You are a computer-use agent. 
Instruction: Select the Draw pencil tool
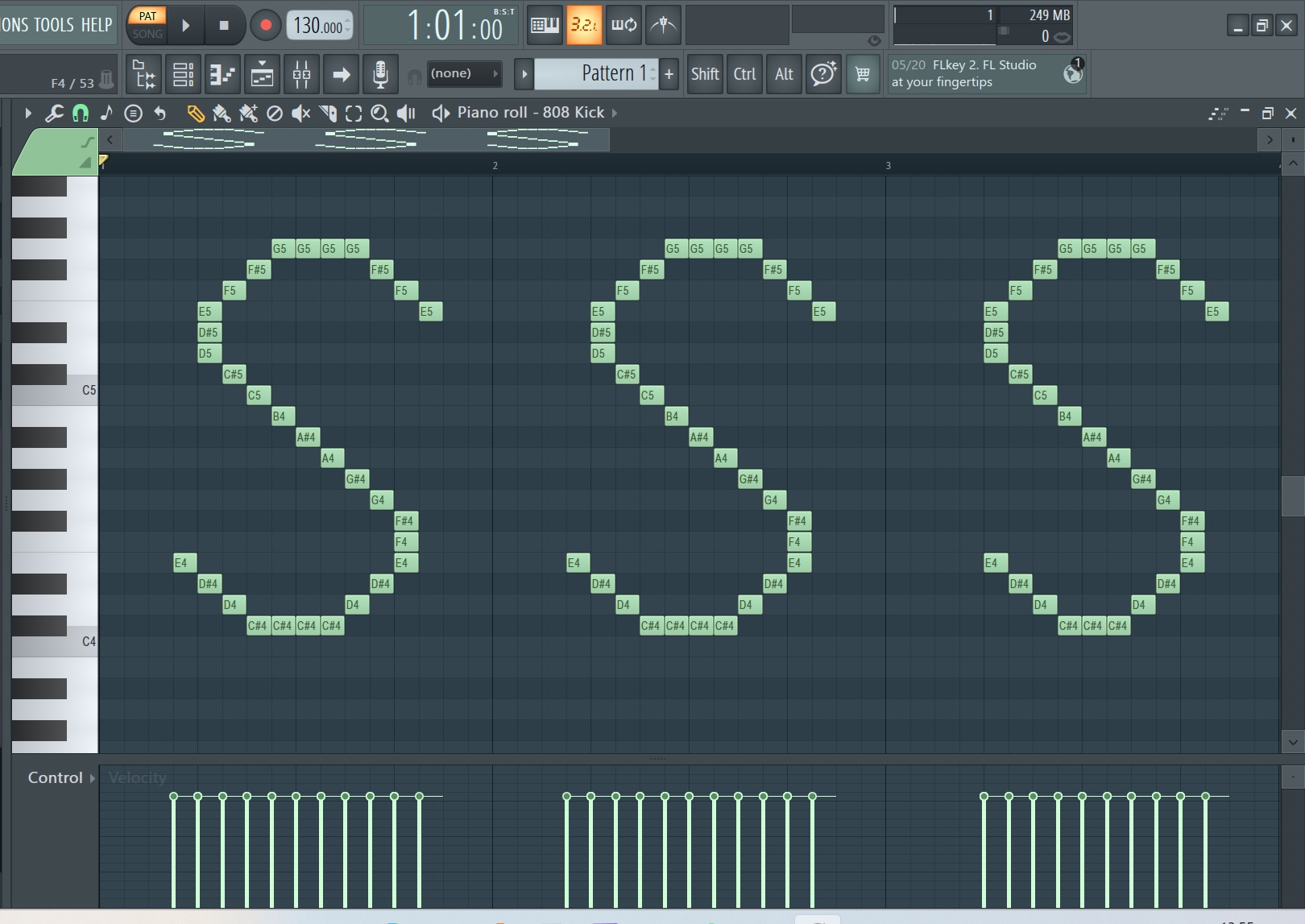[x=195, y=114]
